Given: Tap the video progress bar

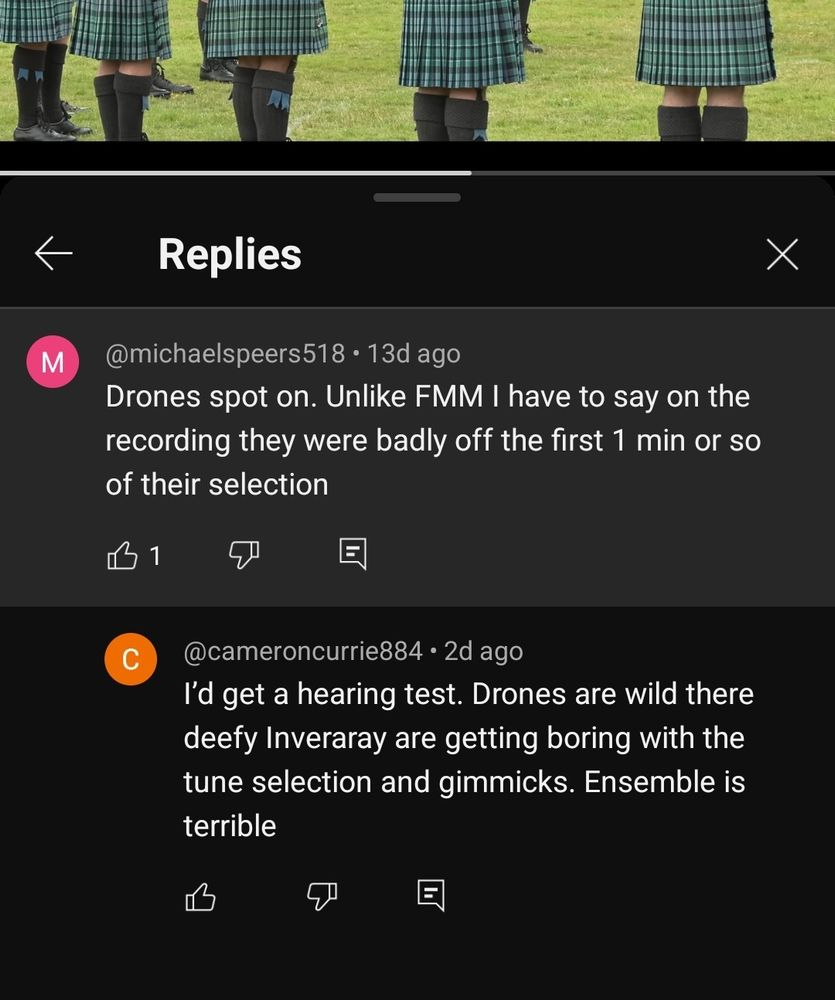Looking at the screenshot, I should click(x=417, y=172).
